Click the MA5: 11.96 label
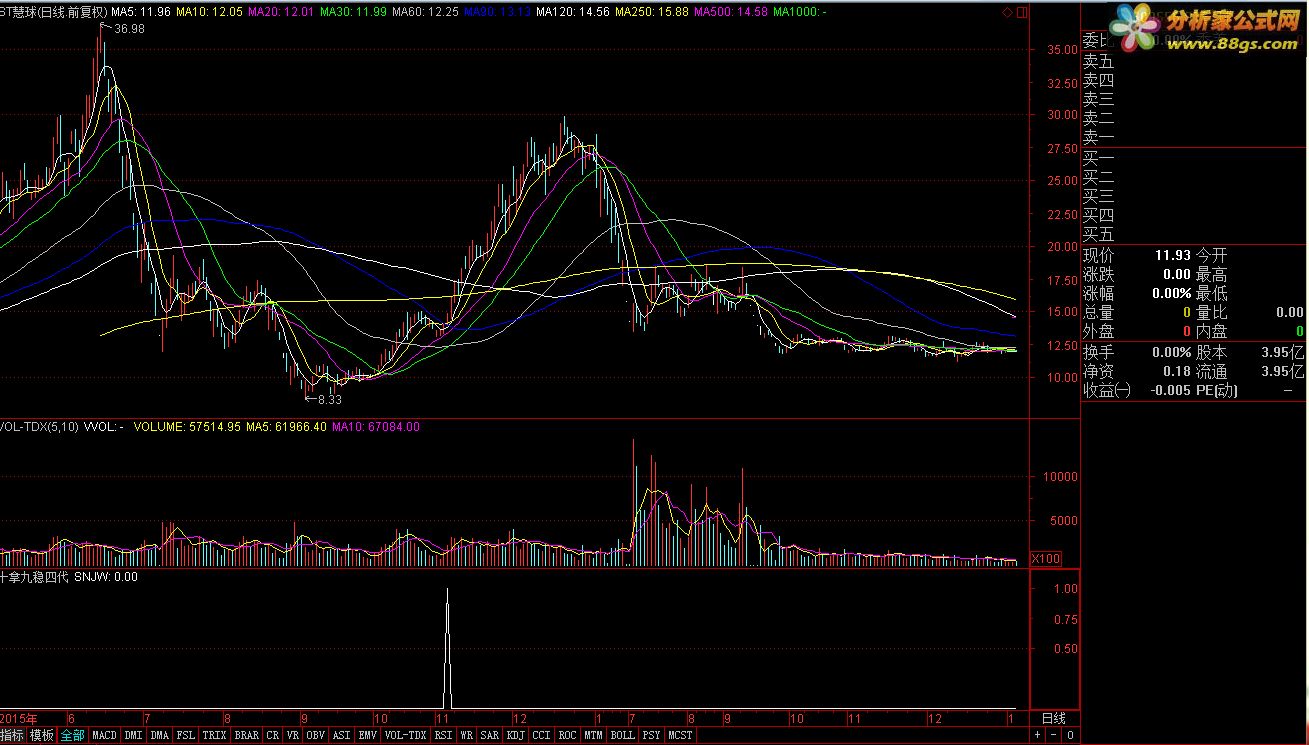Image resolution: width=1309 pixels, height=745 pixels. tap(140, 12)
